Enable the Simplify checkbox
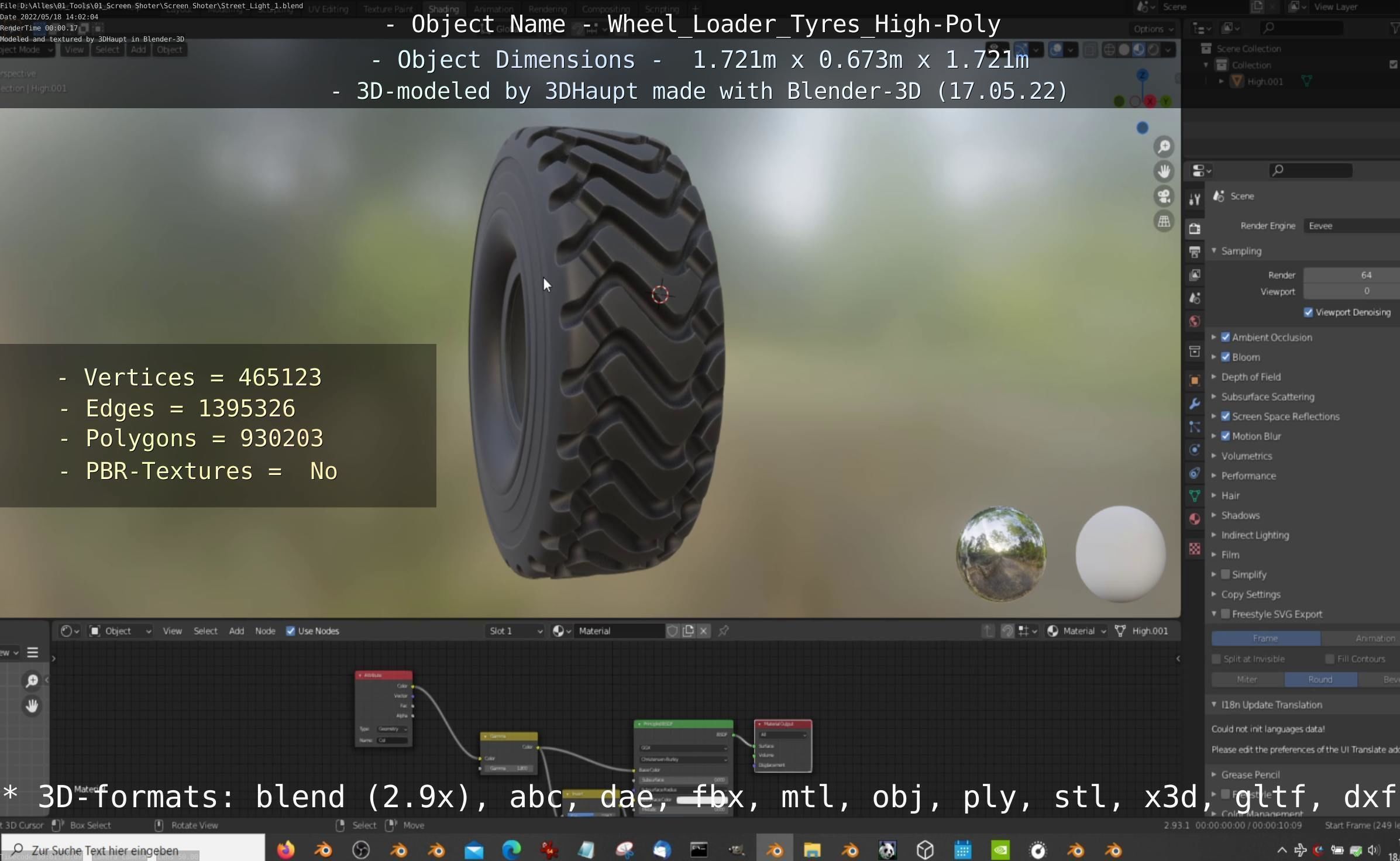 coord(1225,574)
